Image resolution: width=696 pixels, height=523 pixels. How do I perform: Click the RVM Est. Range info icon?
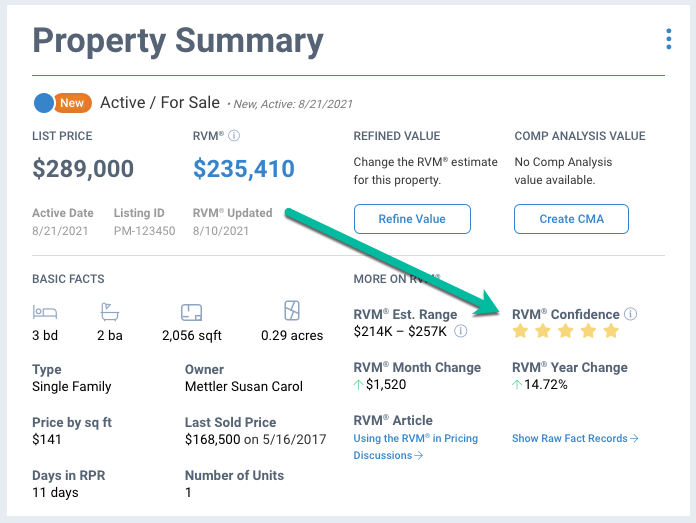(x=460, y=331)
